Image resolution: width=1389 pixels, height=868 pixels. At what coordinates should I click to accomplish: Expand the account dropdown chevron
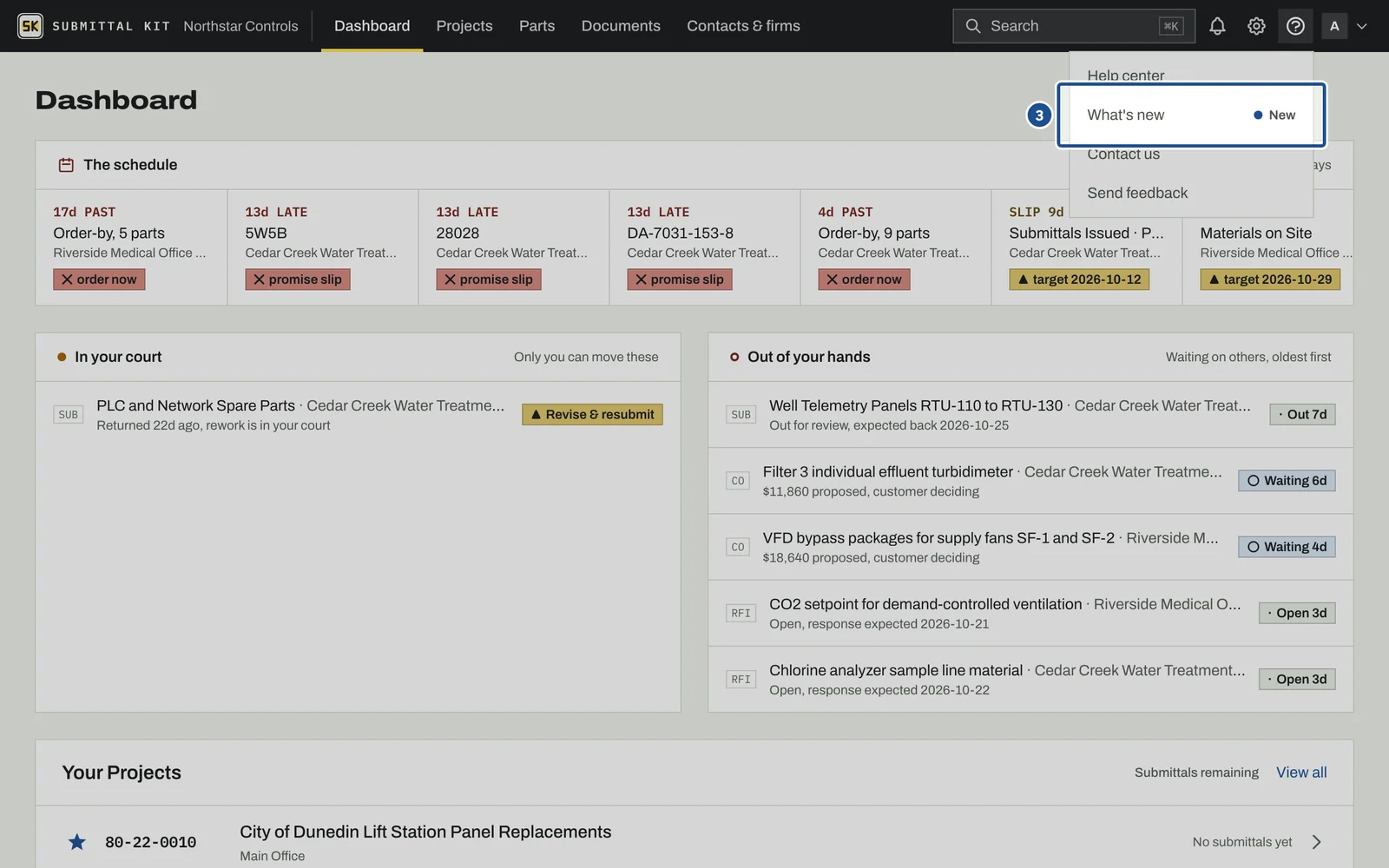pyautogui.click(x=1362, y=26)
